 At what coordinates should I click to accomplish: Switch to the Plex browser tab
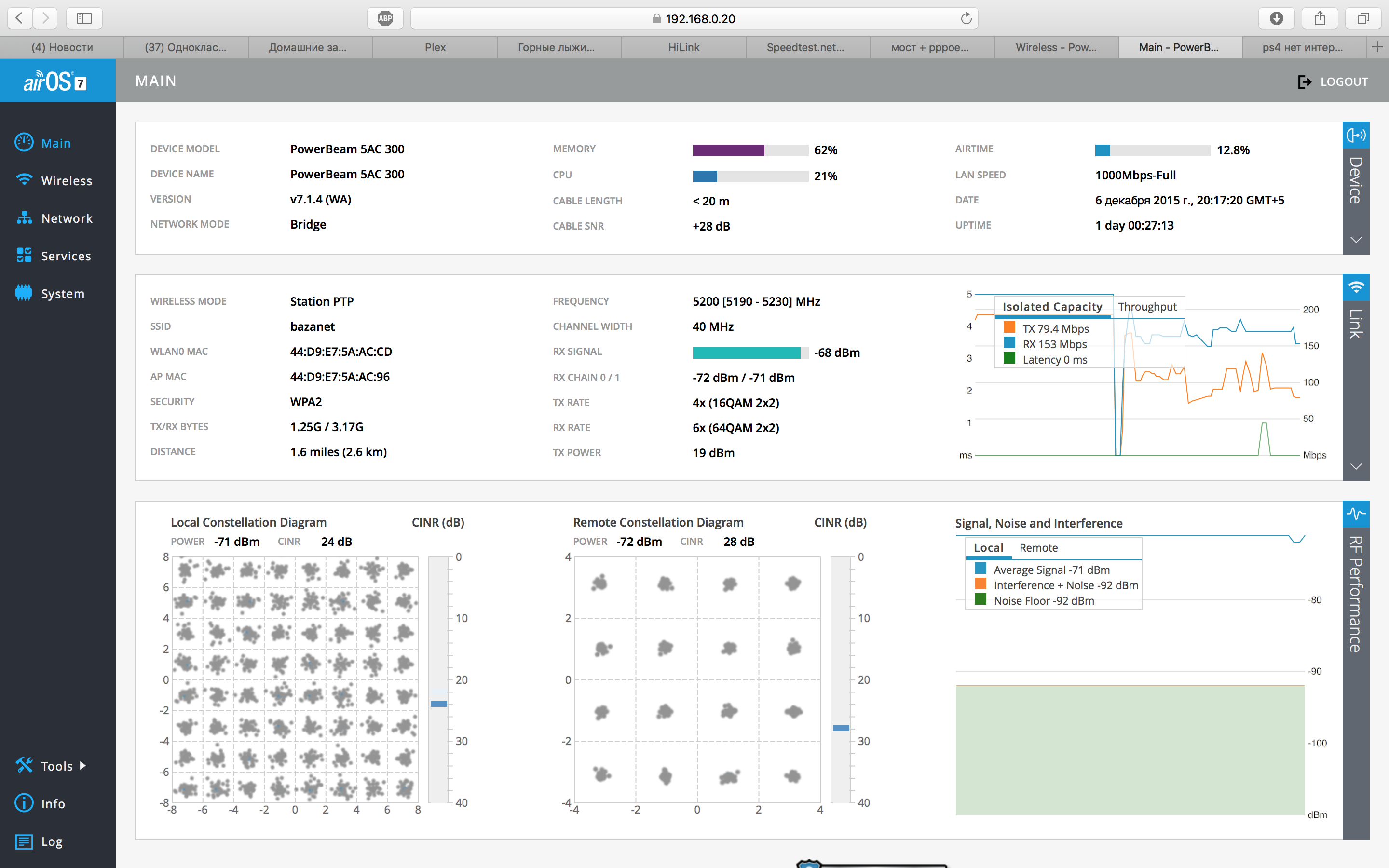(x=435, y=47)
